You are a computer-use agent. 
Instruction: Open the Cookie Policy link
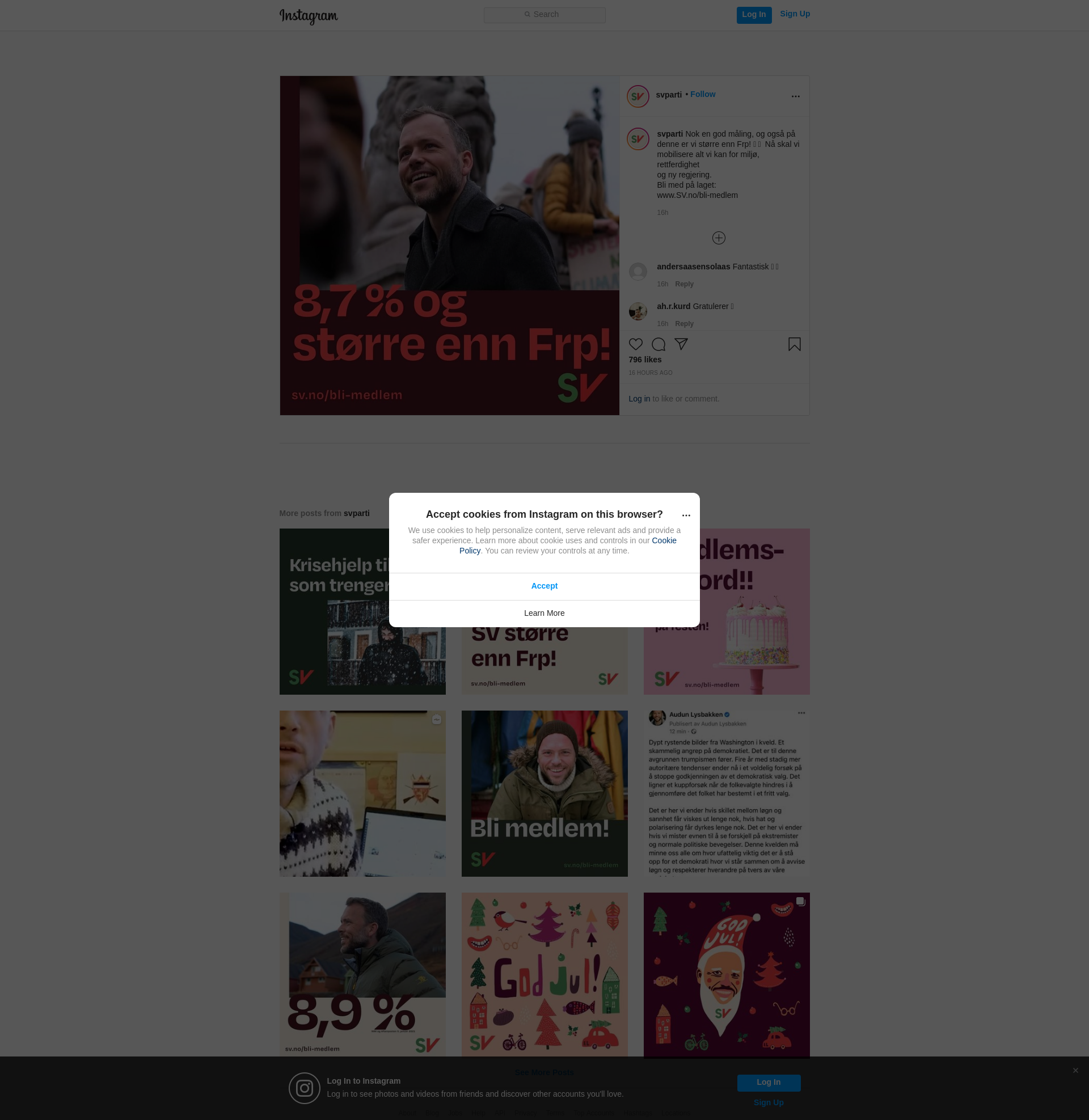(664, 541)
